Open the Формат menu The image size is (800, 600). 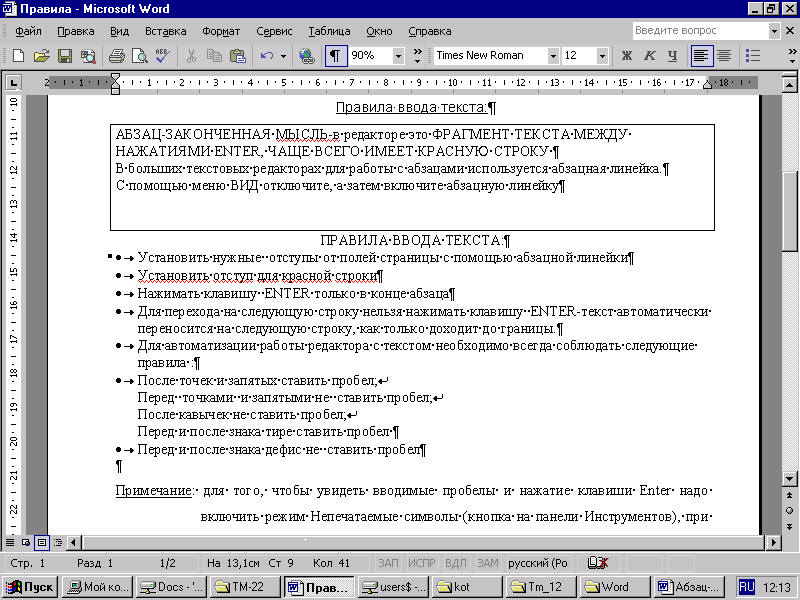[221, 31]
